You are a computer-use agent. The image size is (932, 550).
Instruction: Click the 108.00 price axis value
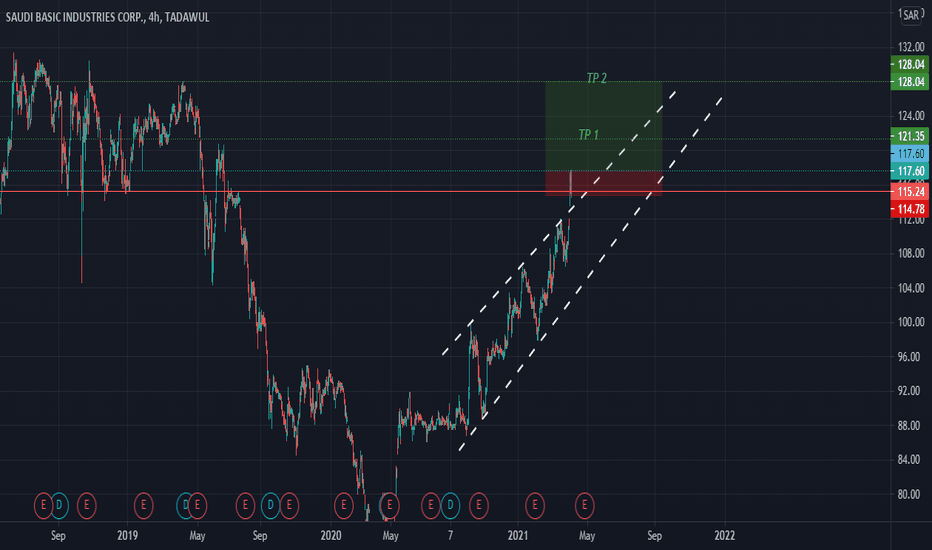coord(911,253)
